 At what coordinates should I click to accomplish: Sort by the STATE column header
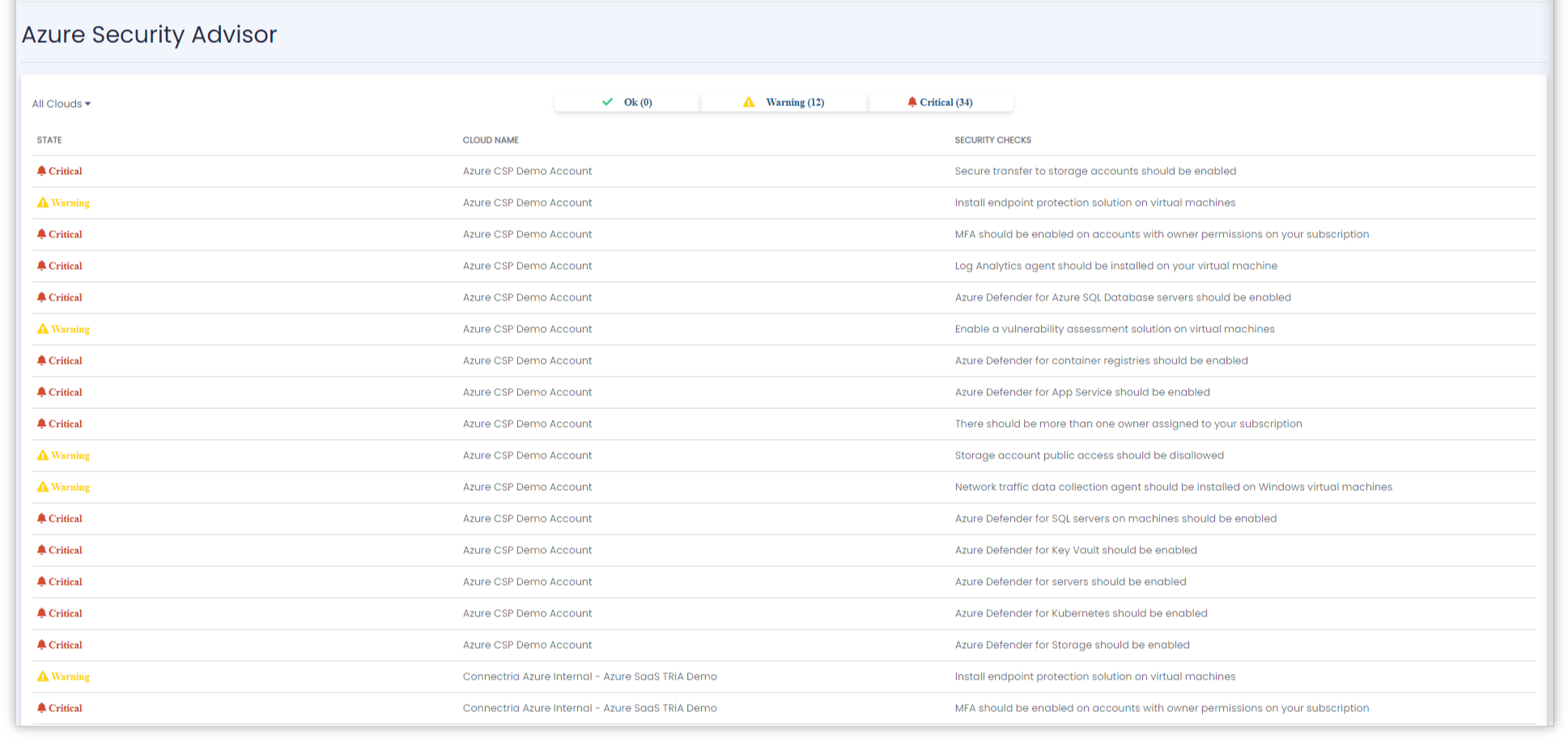(x=49, y=140)
